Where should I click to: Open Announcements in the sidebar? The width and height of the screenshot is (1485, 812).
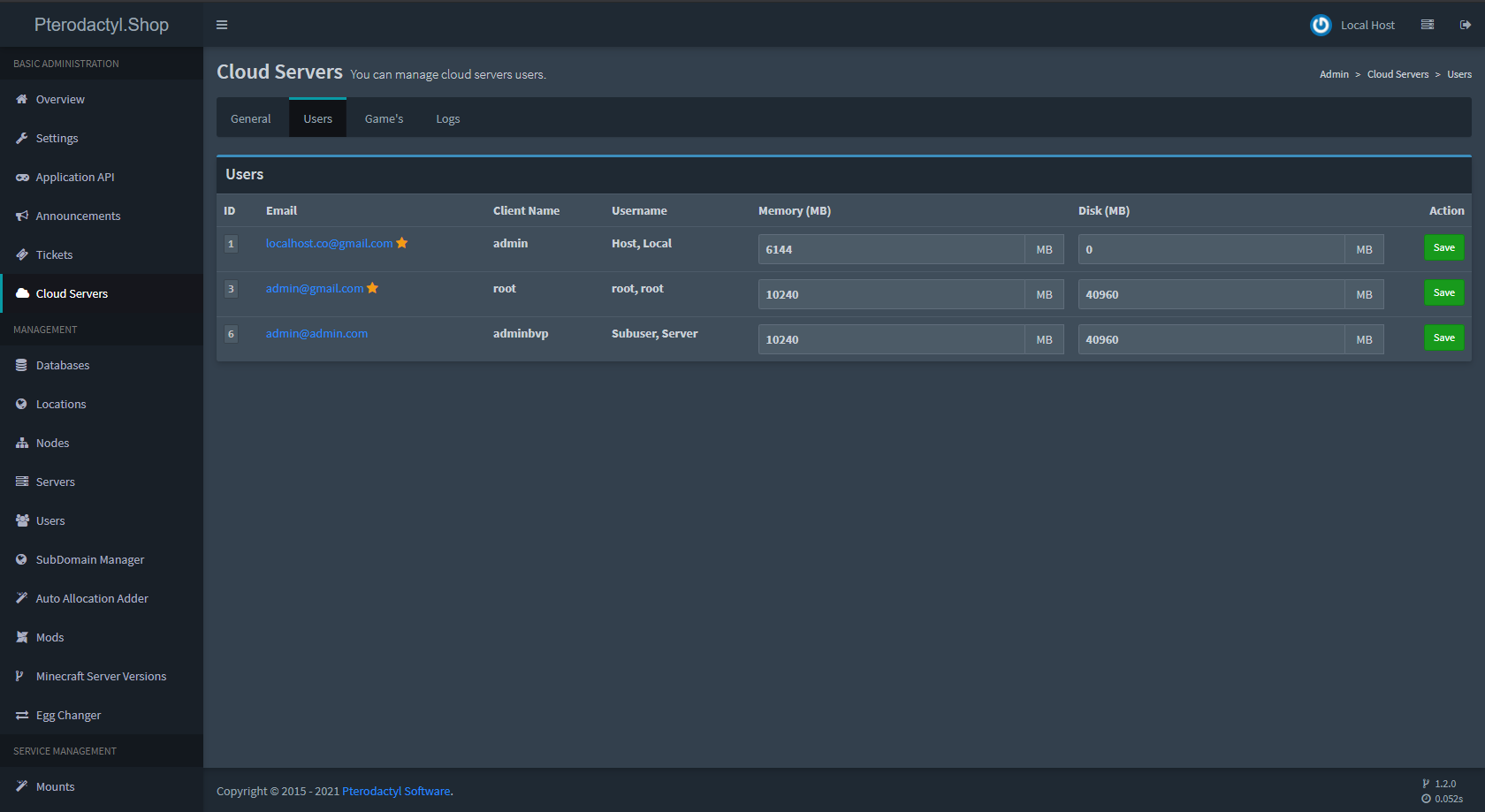point(78,216)
